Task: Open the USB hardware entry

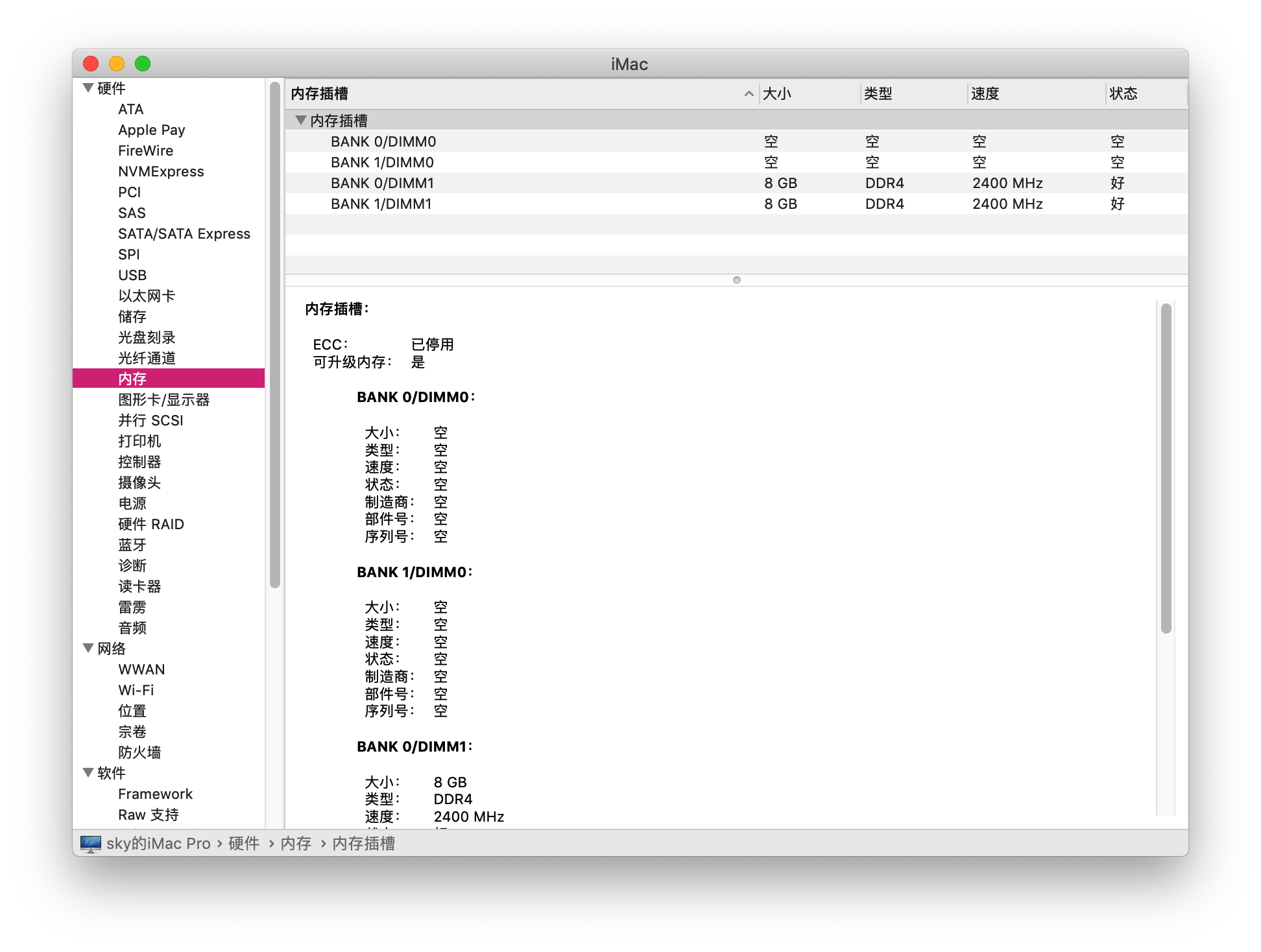Action: [132, 275]
